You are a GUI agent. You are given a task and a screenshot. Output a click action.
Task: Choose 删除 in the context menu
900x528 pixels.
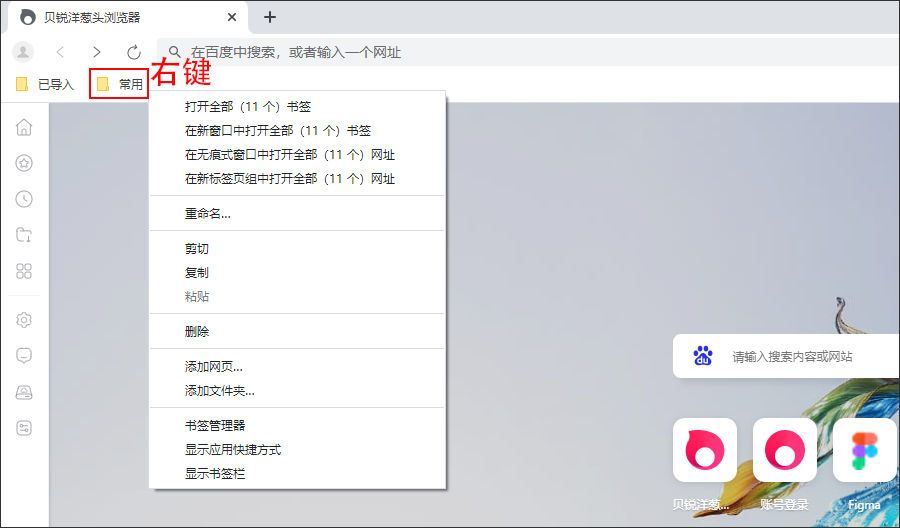click(197, 331)
